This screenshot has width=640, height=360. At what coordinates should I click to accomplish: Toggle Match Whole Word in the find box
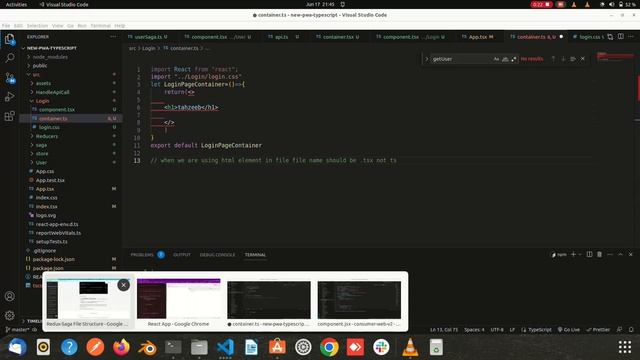(505, 59)
